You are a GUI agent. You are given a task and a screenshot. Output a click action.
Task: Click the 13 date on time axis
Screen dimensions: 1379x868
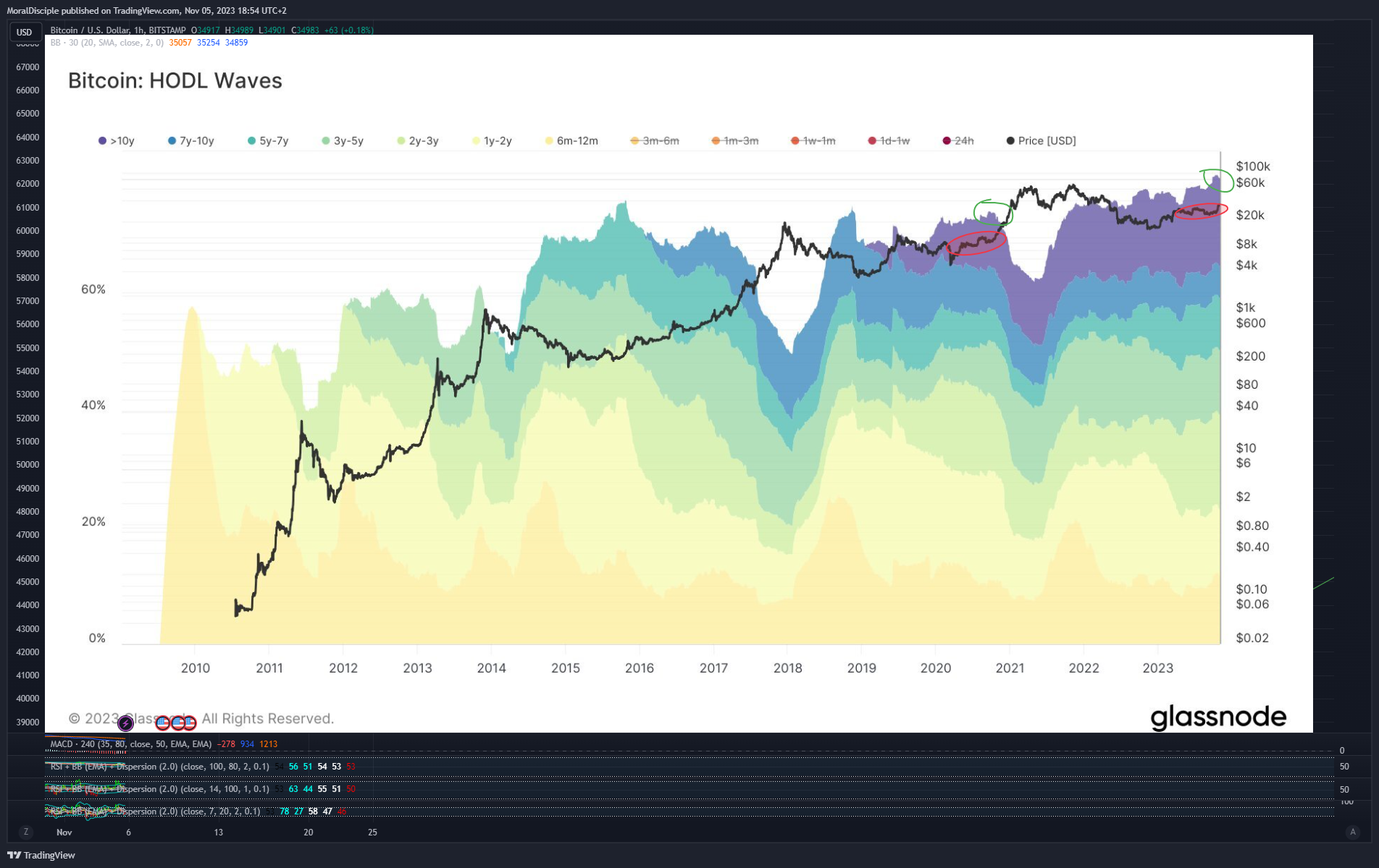click(x=219, y=833)
